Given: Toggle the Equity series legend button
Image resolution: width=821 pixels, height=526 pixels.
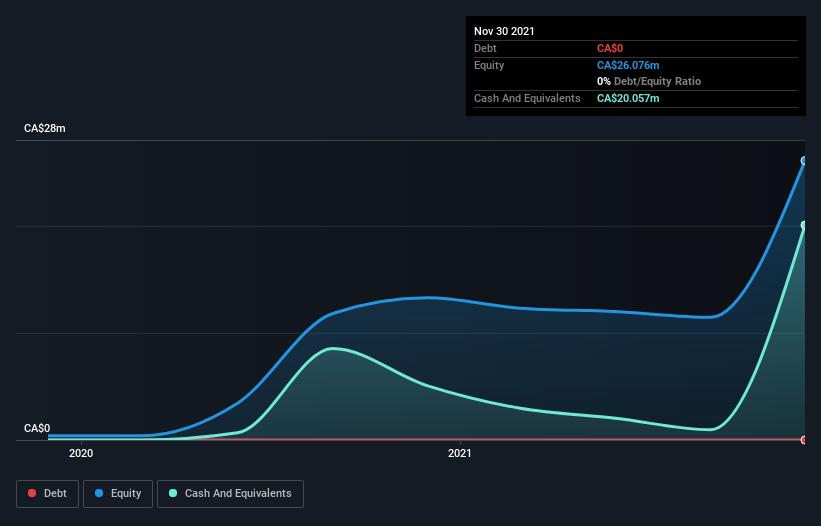Looking at the screenshot, I should click(x=118, y=494).
